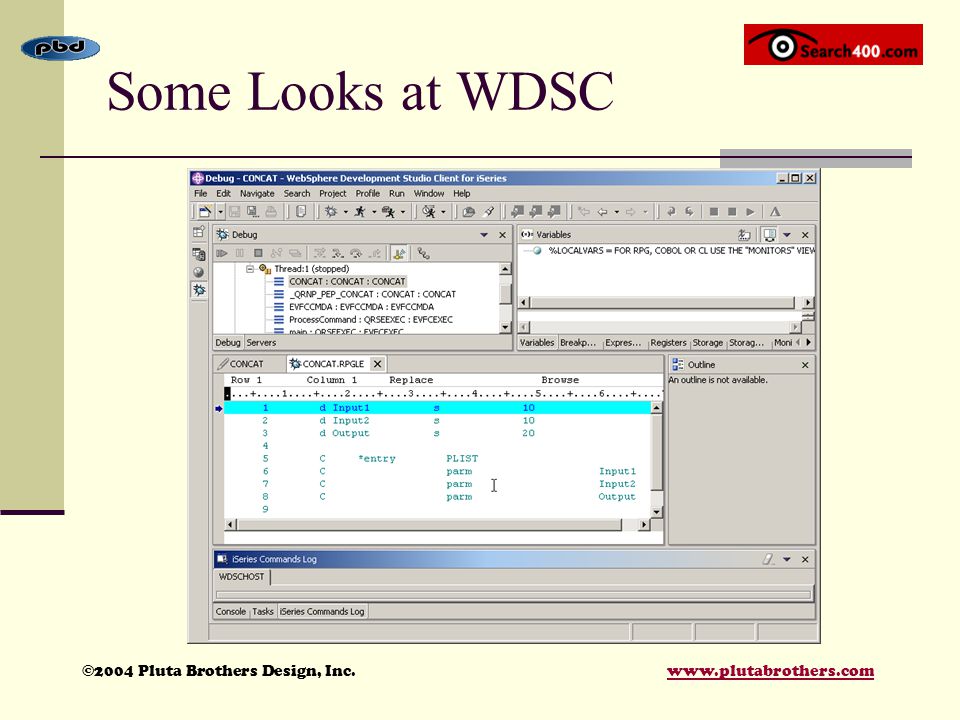Click the Run running-man toolbar icon
The width and height of the screenshot is (960, 720).
tap(360, 212)
